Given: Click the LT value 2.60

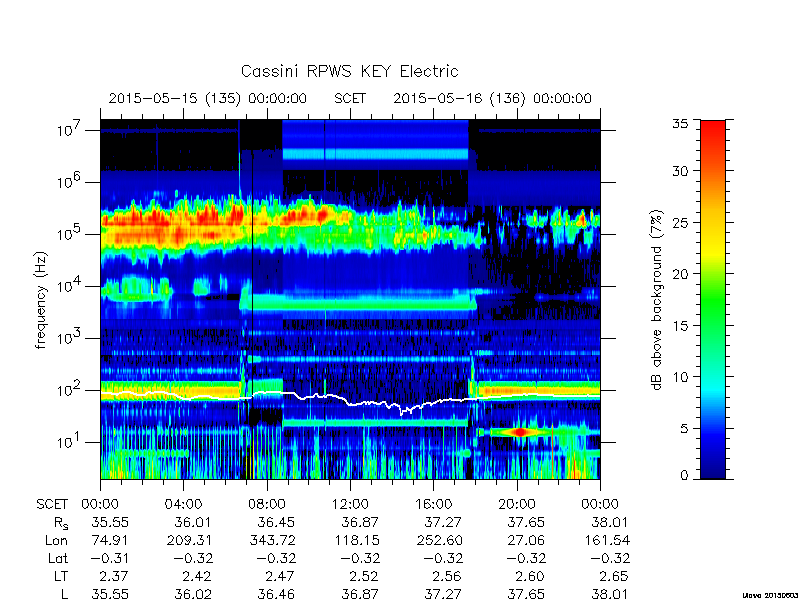Looking at the screenshot, I should point(530,577).
